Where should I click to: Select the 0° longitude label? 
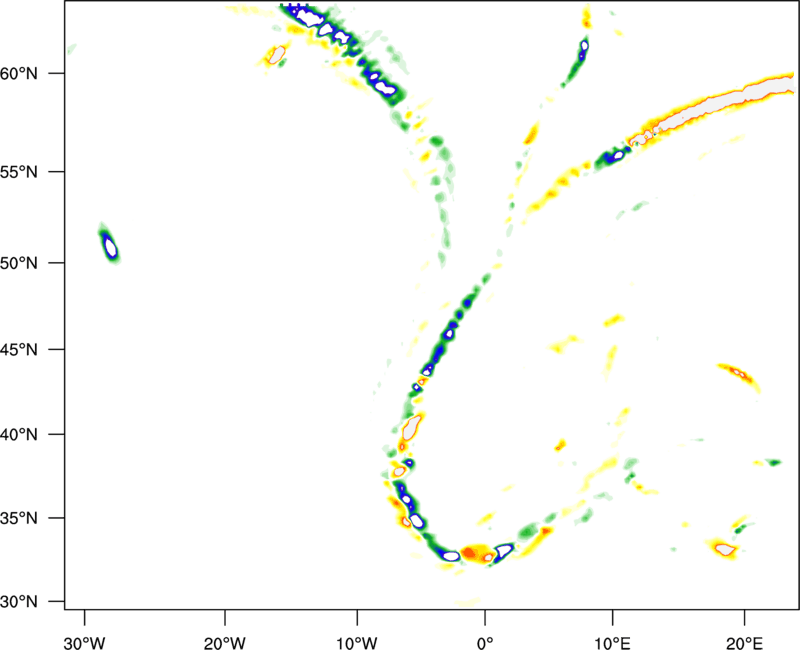pos(484,643)
